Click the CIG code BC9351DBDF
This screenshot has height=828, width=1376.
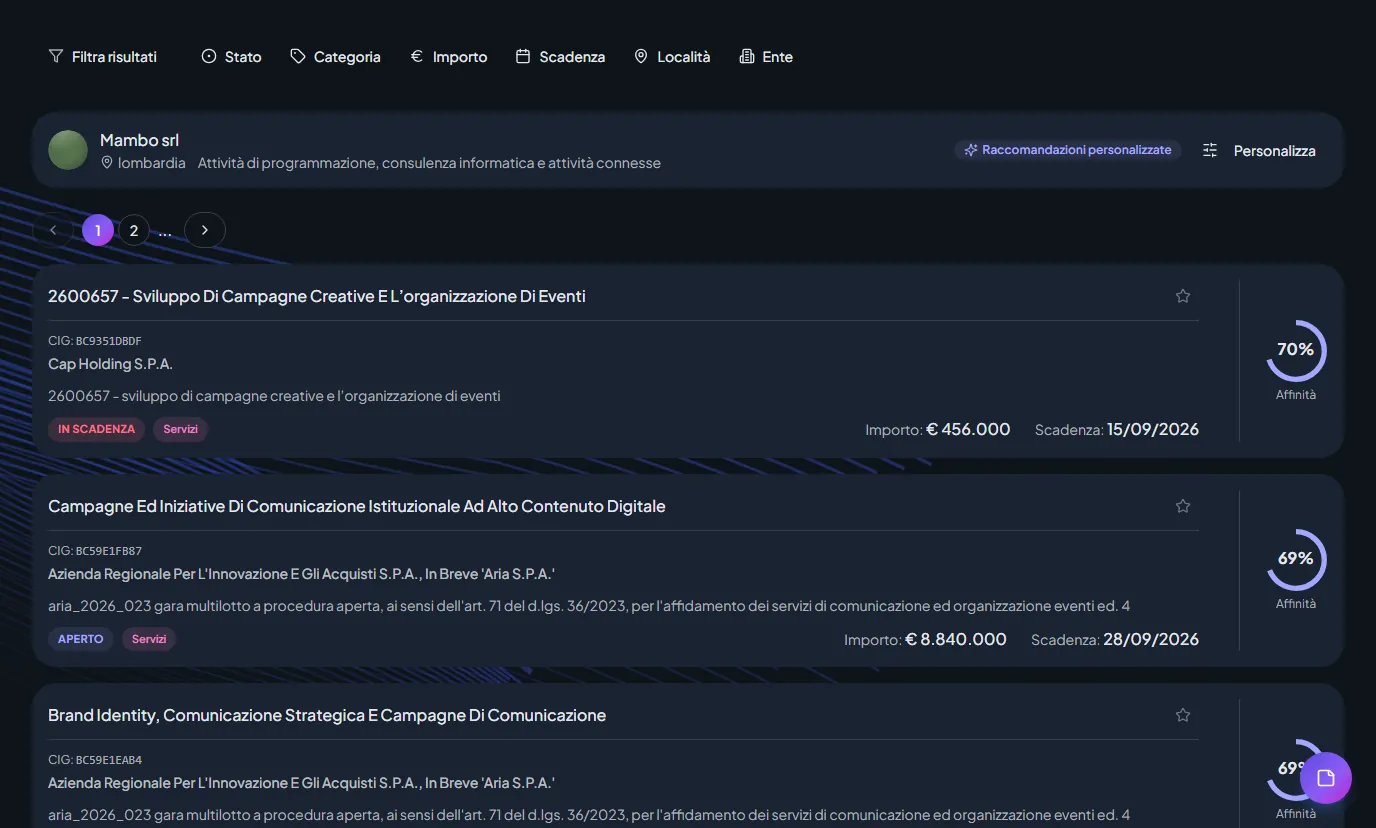[x=109, y=341]
